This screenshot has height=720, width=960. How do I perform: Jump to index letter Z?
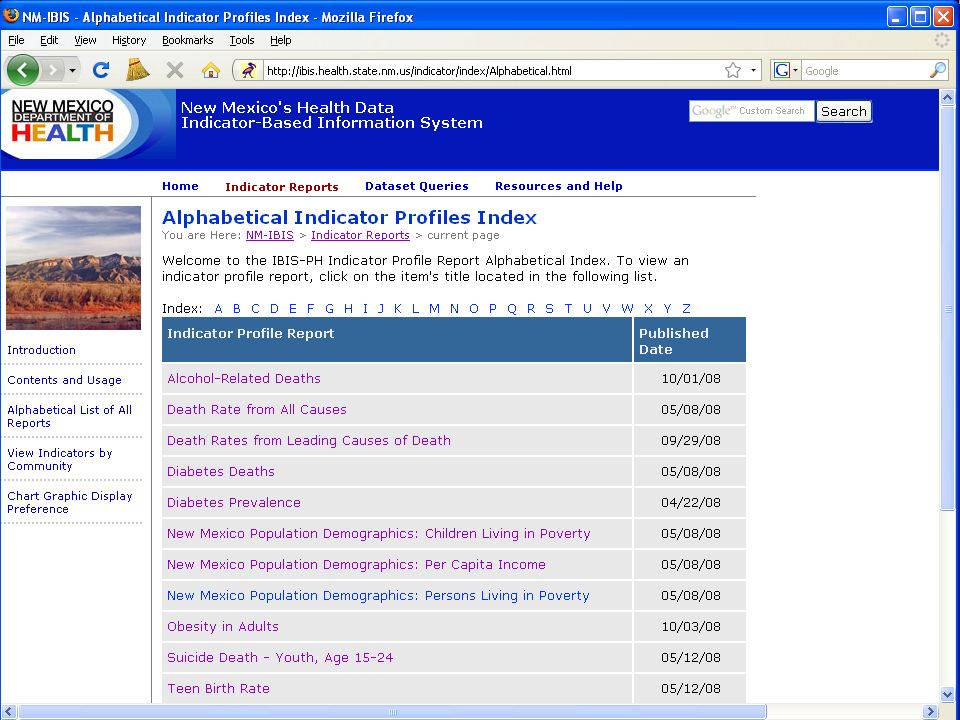(686, 309)
